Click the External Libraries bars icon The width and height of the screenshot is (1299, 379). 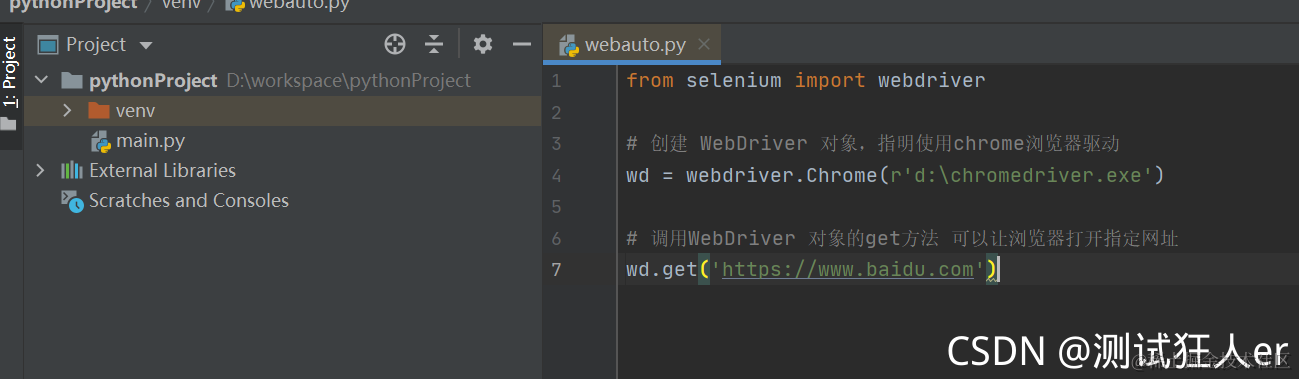tap(72, 170)
